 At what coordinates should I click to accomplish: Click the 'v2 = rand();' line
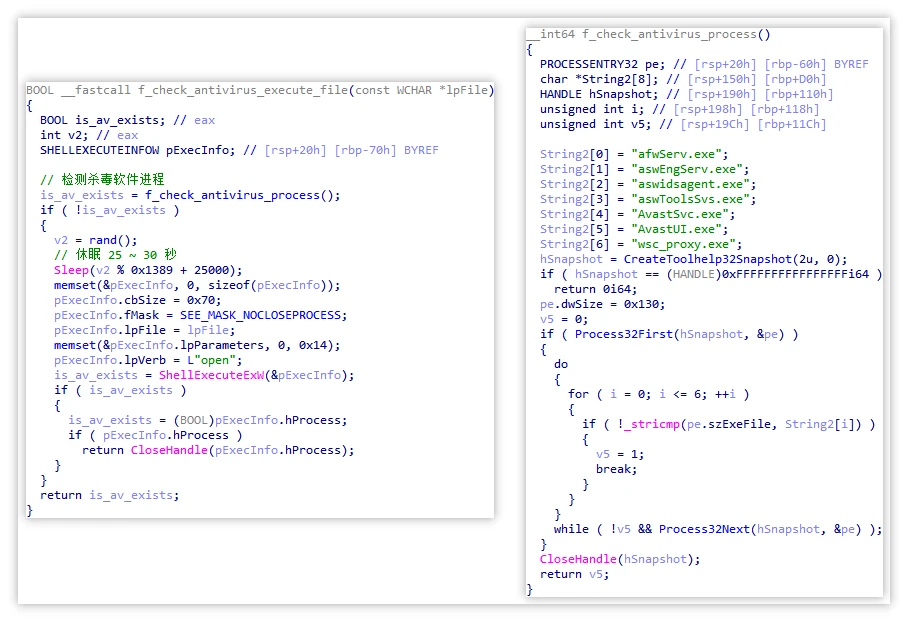pos(96,240)
